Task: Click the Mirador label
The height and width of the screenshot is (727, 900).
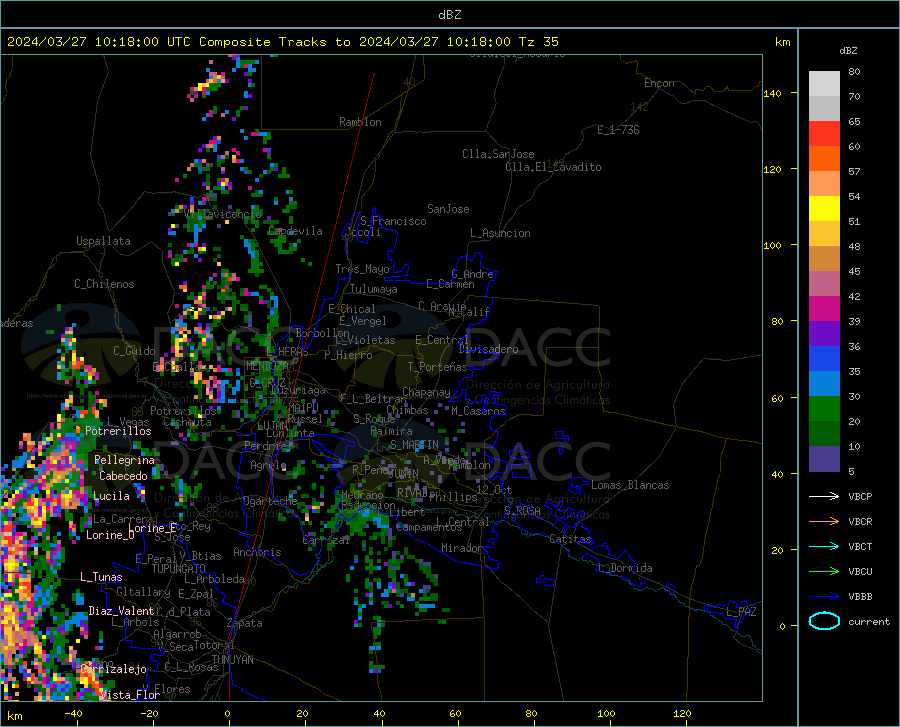Action: pyautogui.click(x=461, y=548)
